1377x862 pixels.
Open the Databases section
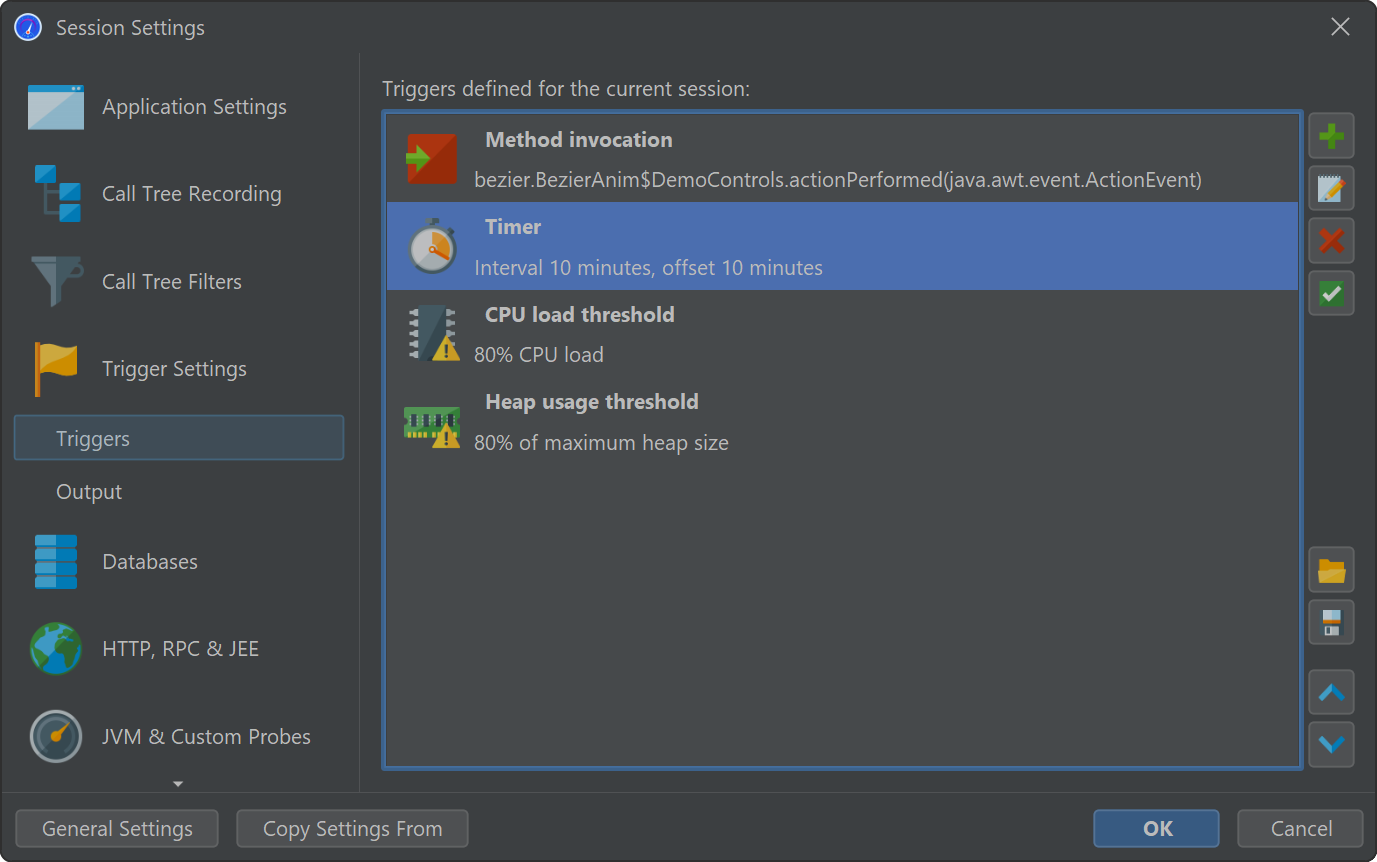click(150, 562)
